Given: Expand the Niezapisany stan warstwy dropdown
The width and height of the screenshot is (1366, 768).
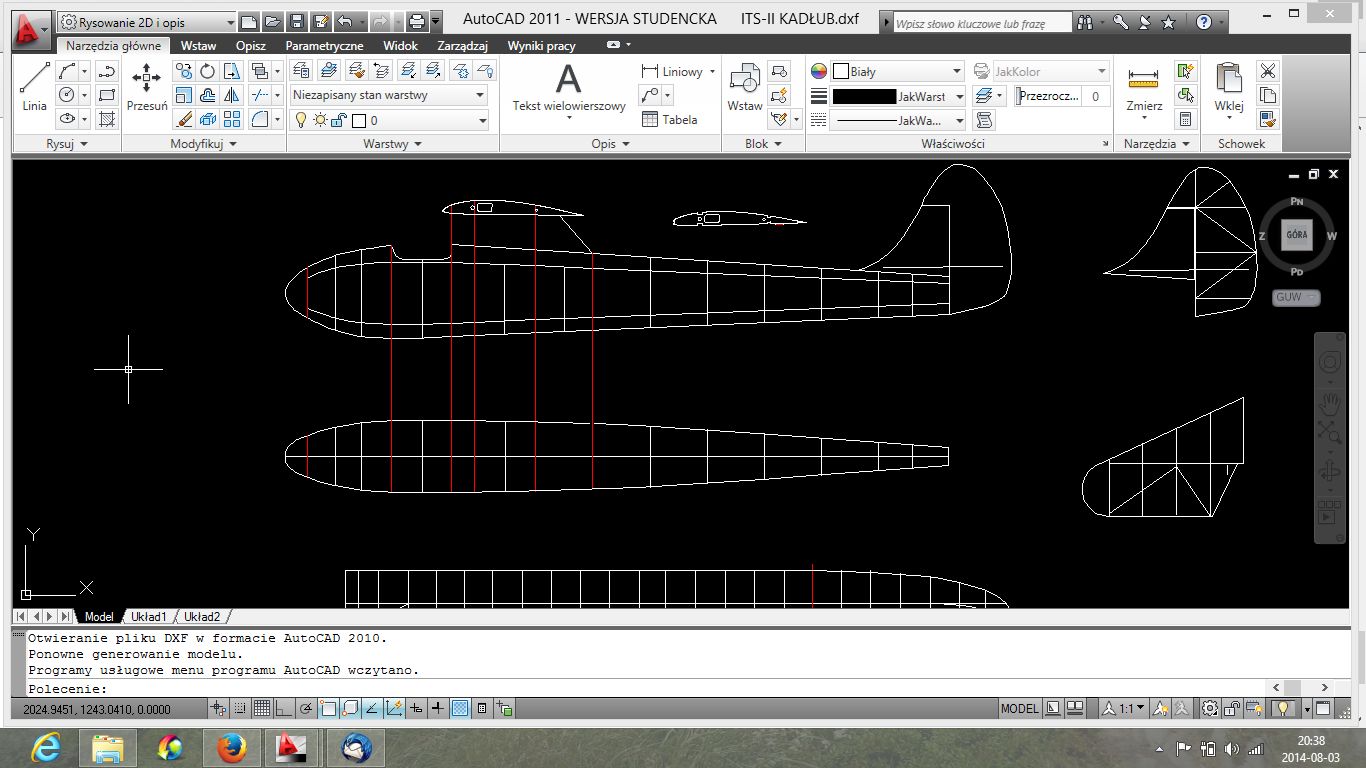Looking at the screenshot, I should [389, 95].
